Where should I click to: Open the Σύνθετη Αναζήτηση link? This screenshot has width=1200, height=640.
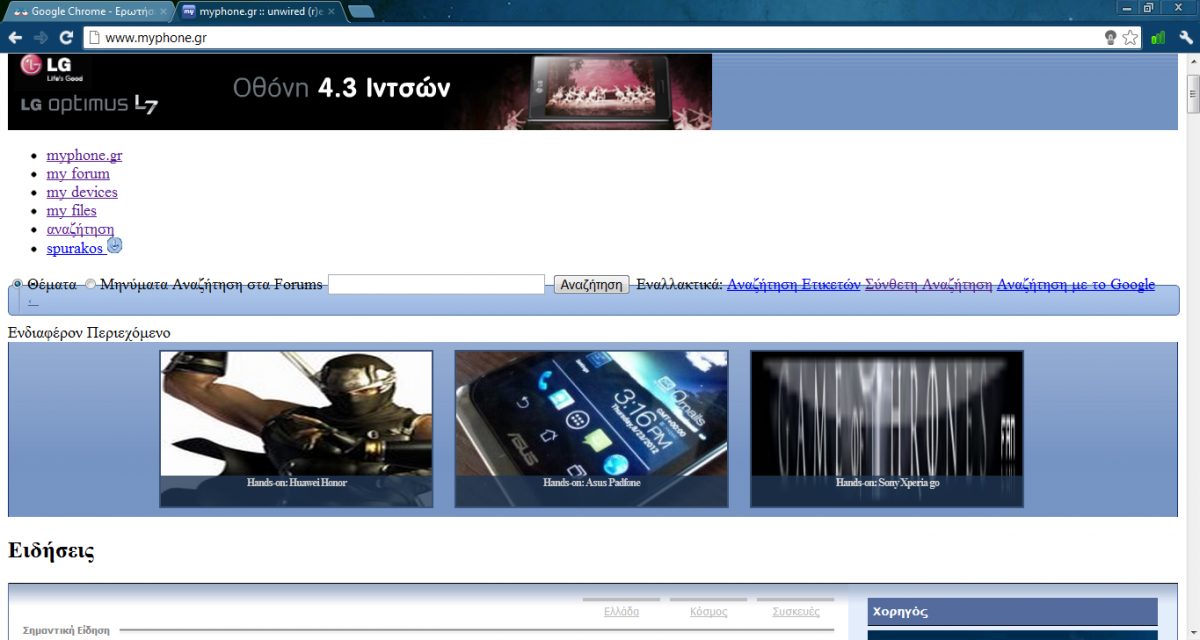[928, 285]
